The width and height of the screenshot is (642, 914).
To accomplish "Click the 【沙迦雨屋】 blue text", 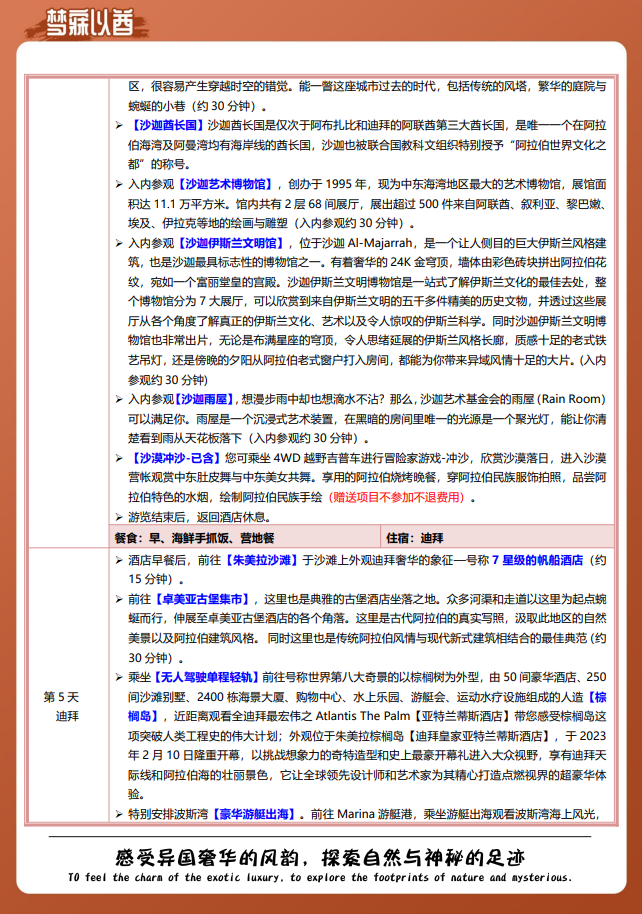I will [x=205, y=399].
